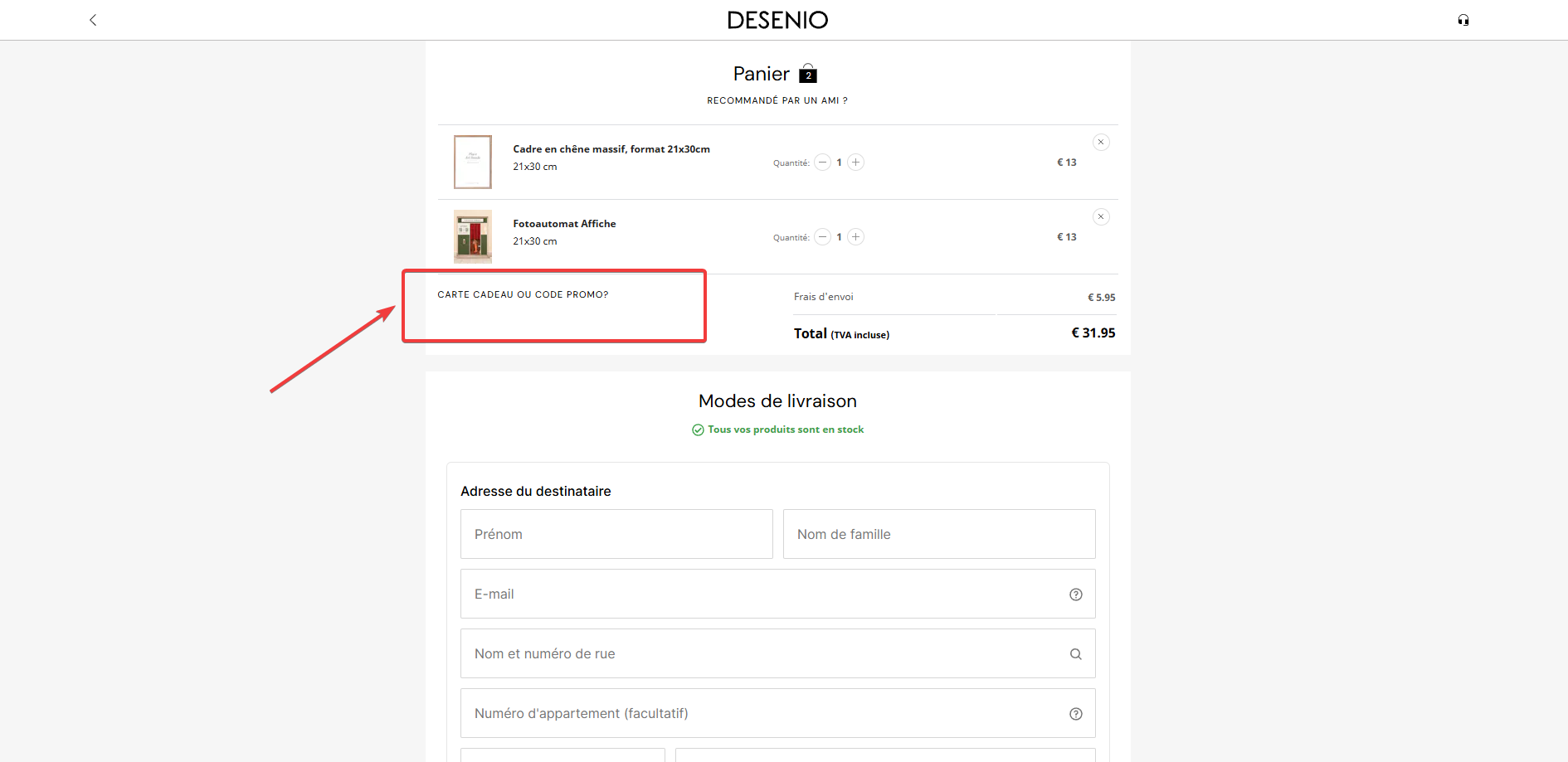Increase quantity of Cadre en chêne massif

[x=856, y=163]
